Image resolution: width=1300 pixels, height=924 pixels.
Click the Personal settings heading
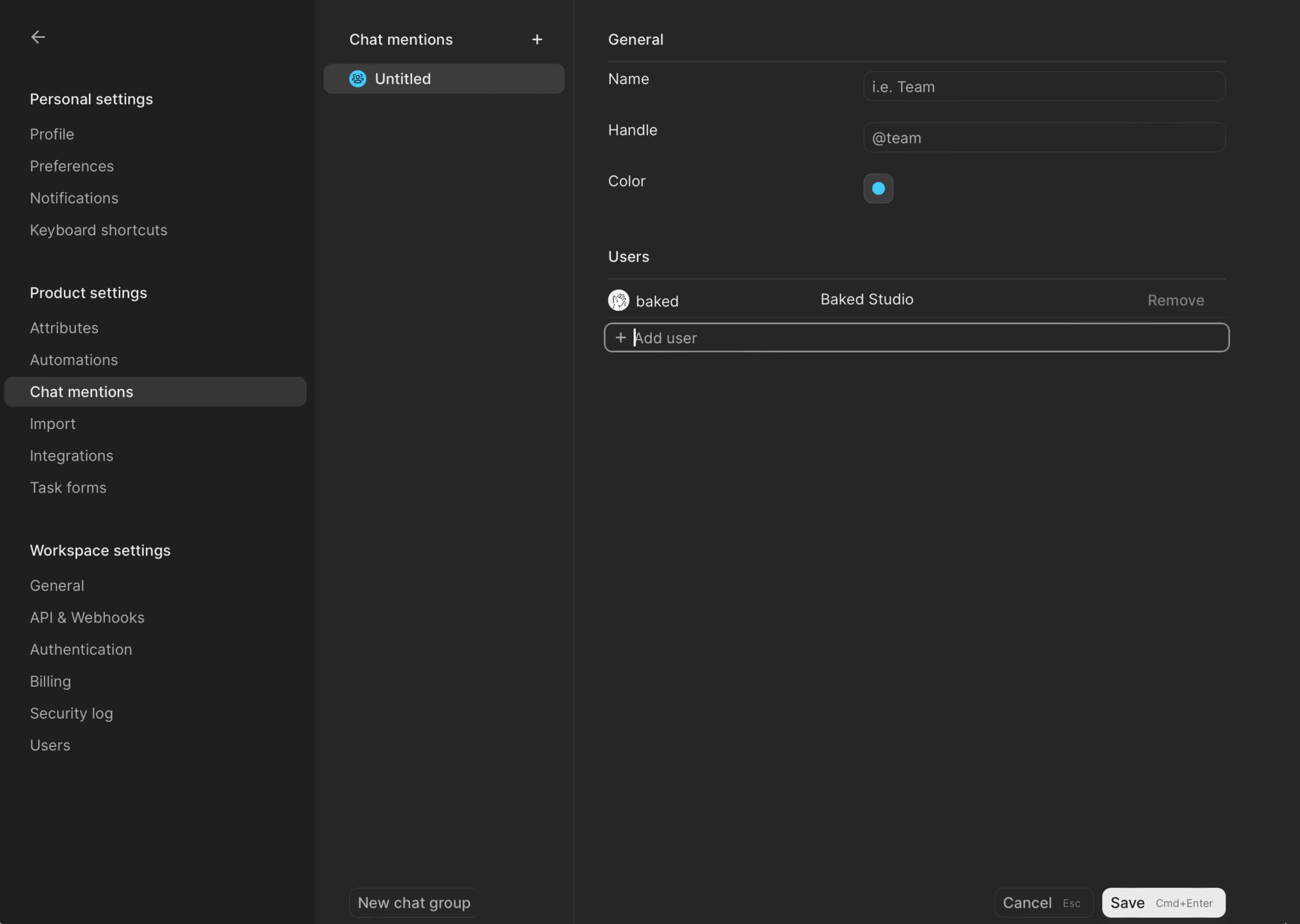[x=91, y=99]
